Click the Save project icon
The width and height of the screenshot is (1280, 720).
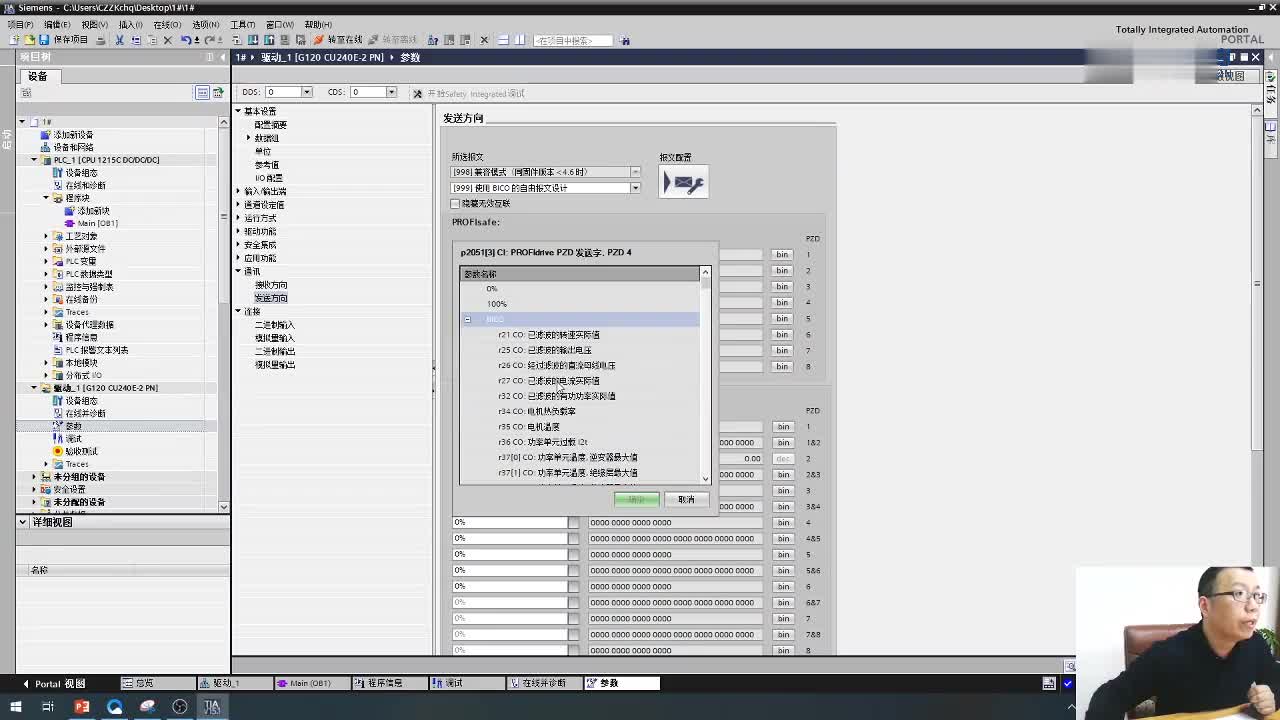(44, 40)
